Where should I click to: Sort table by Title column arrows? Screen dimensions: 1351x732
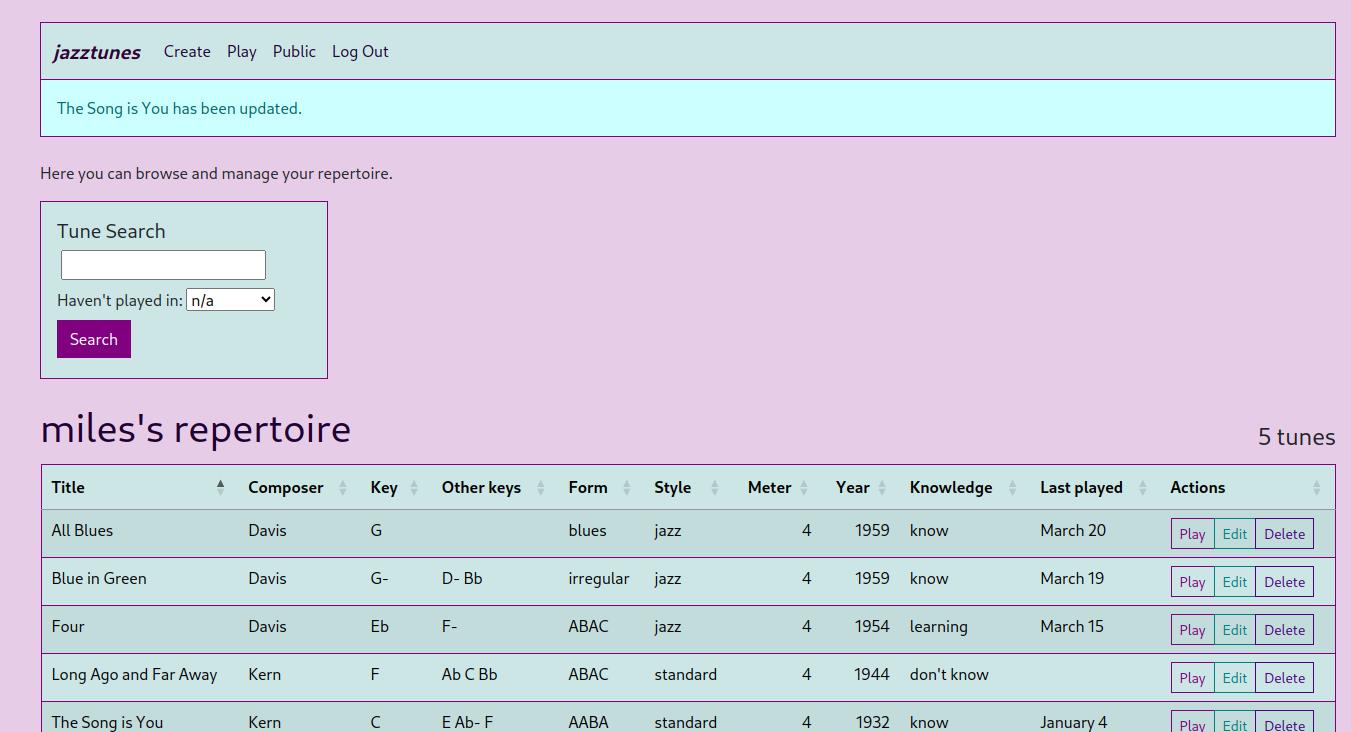pyautogui.click(x=220, y=488)
